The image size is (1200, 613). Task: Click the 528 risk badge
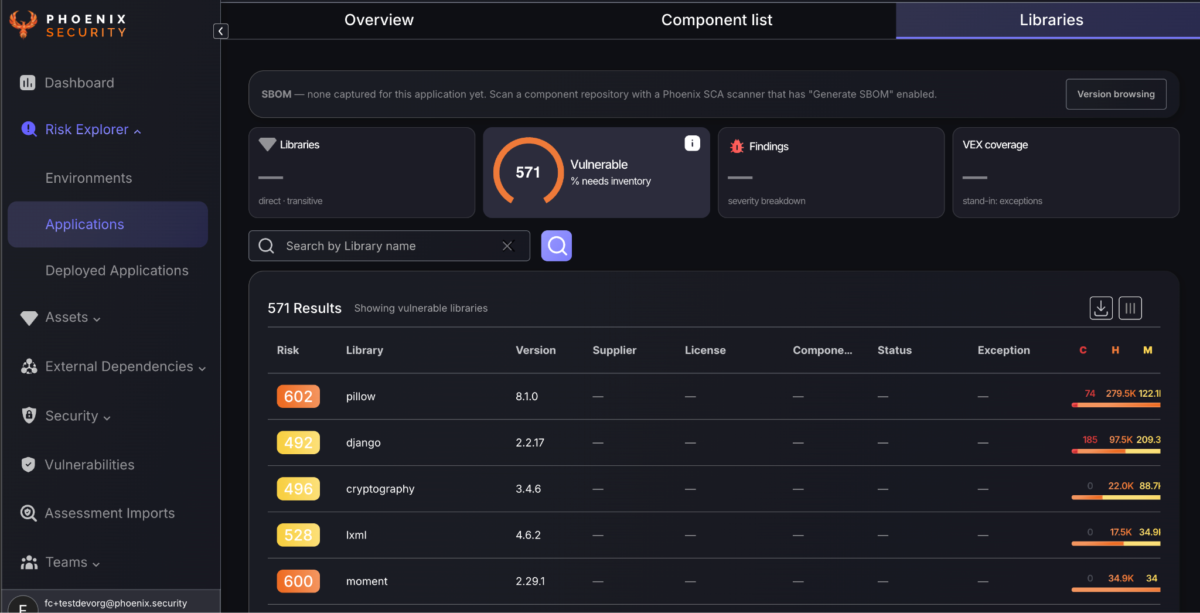(298, 535)
